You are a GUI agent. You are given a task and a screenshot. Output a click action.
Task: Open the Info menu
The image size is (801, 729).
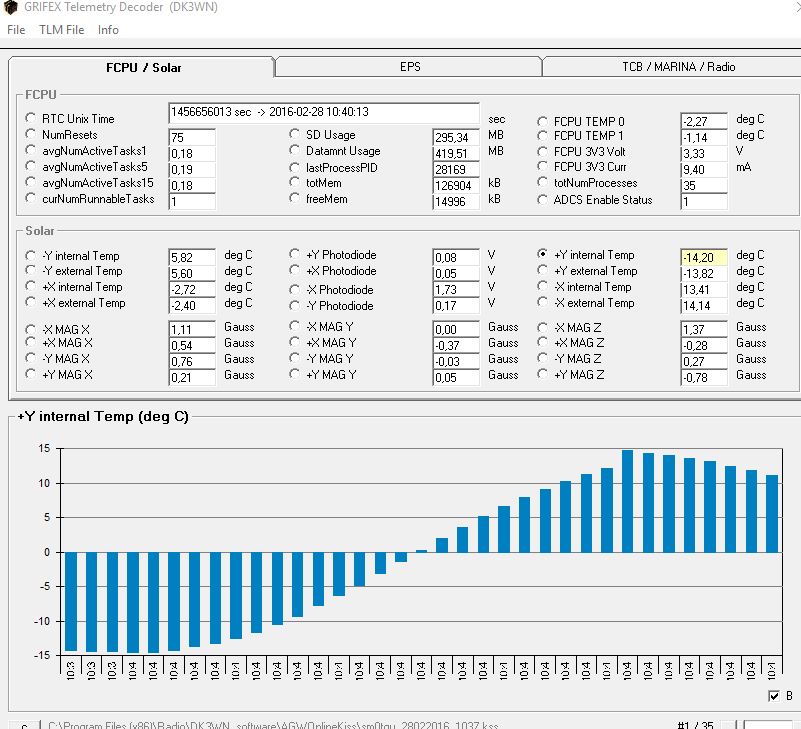tap(108, 30)
